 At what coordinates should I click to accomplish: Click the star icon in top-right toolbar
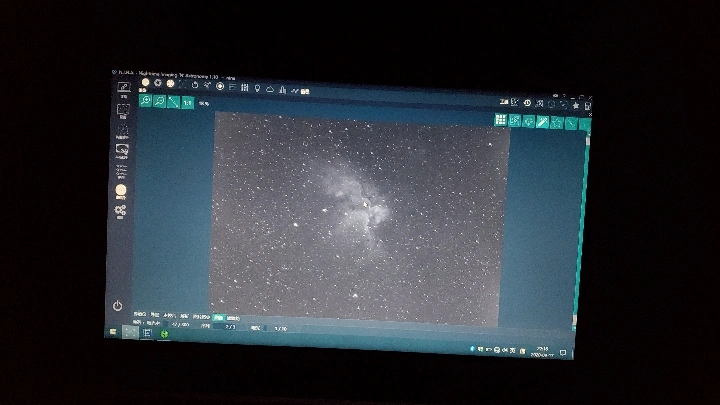tap(575, 105)
